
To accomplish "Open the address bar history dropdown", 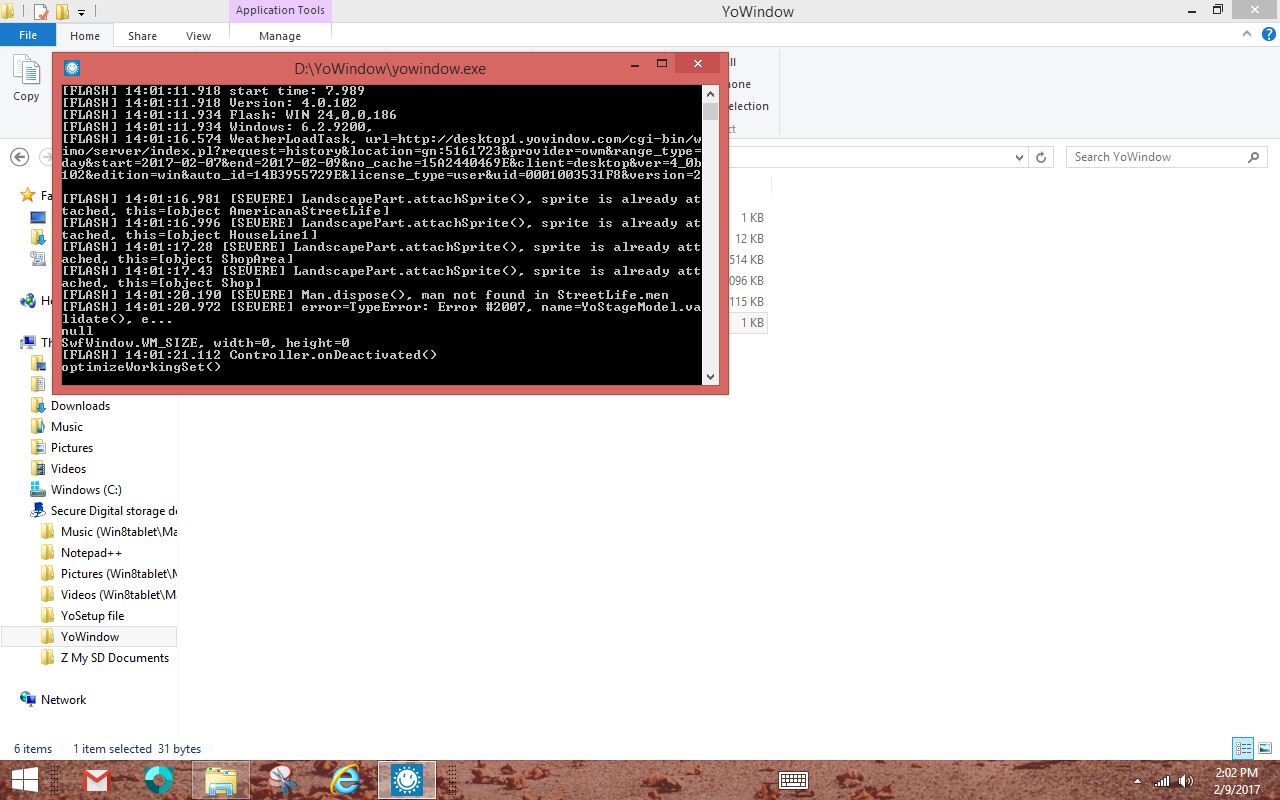I will pos(1019,157).
